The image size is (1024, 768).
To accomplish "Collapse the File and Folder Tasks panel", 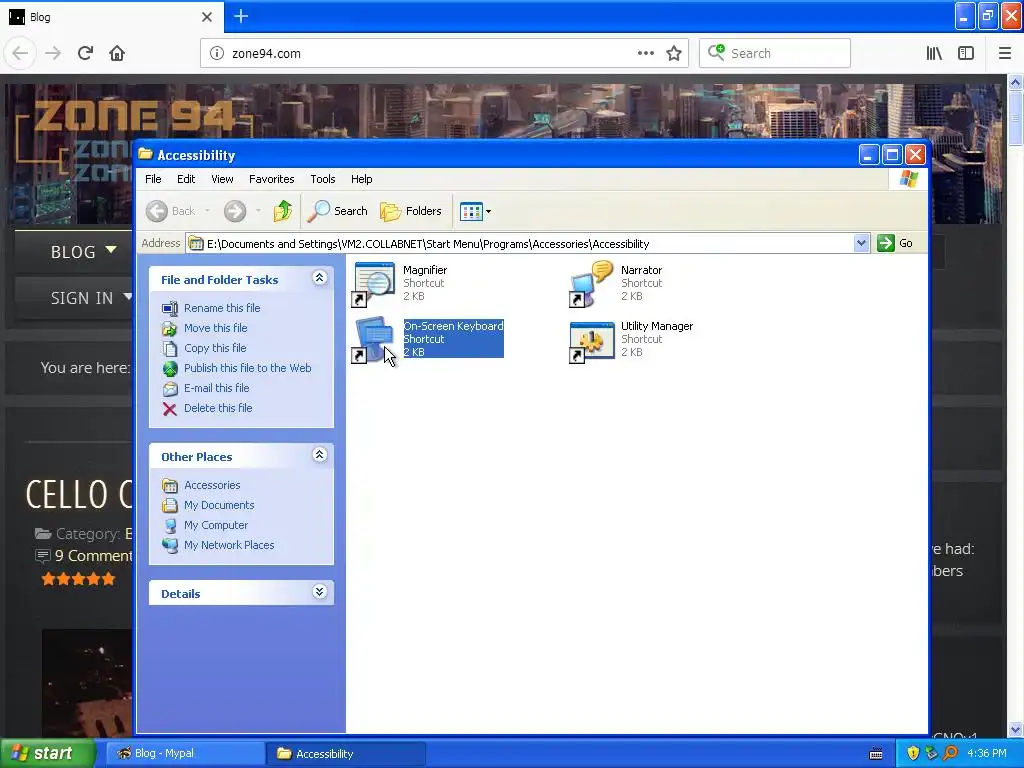I will 319,278.
